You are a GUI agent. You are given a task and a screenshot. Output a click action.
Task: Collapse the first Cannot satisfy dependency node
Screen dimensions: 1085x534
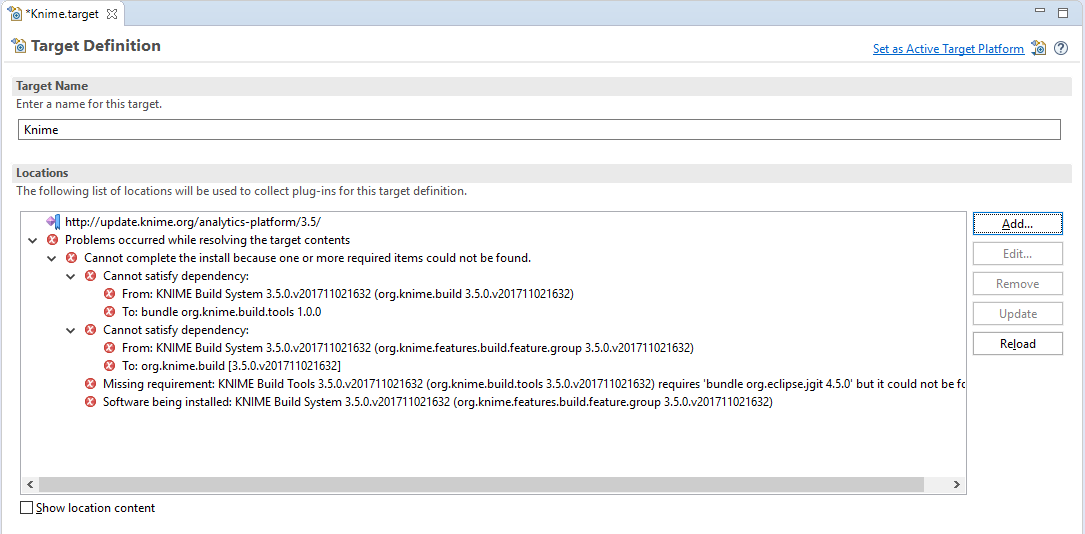[71, 276]
